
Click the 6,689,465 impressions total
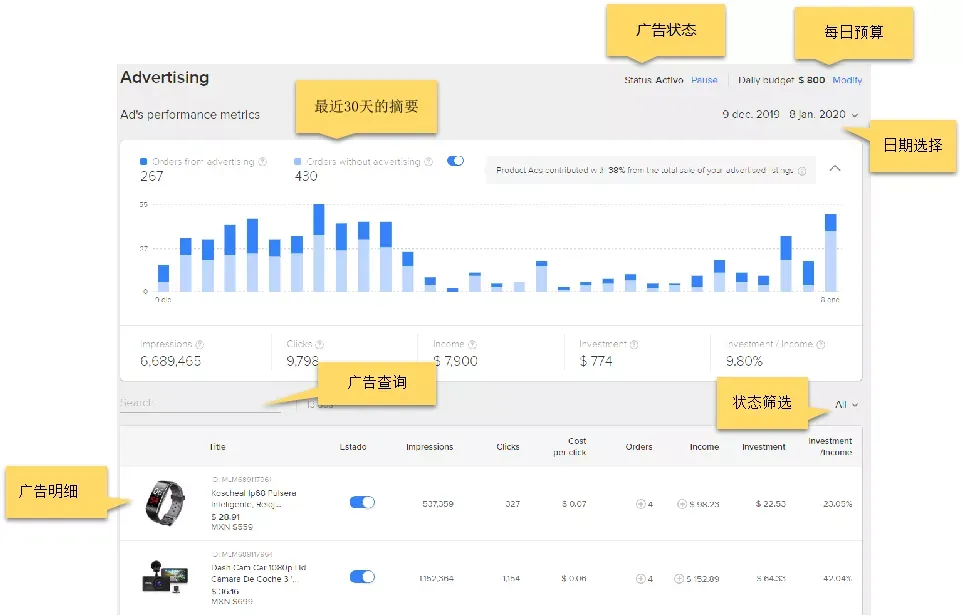coord(171,361)
